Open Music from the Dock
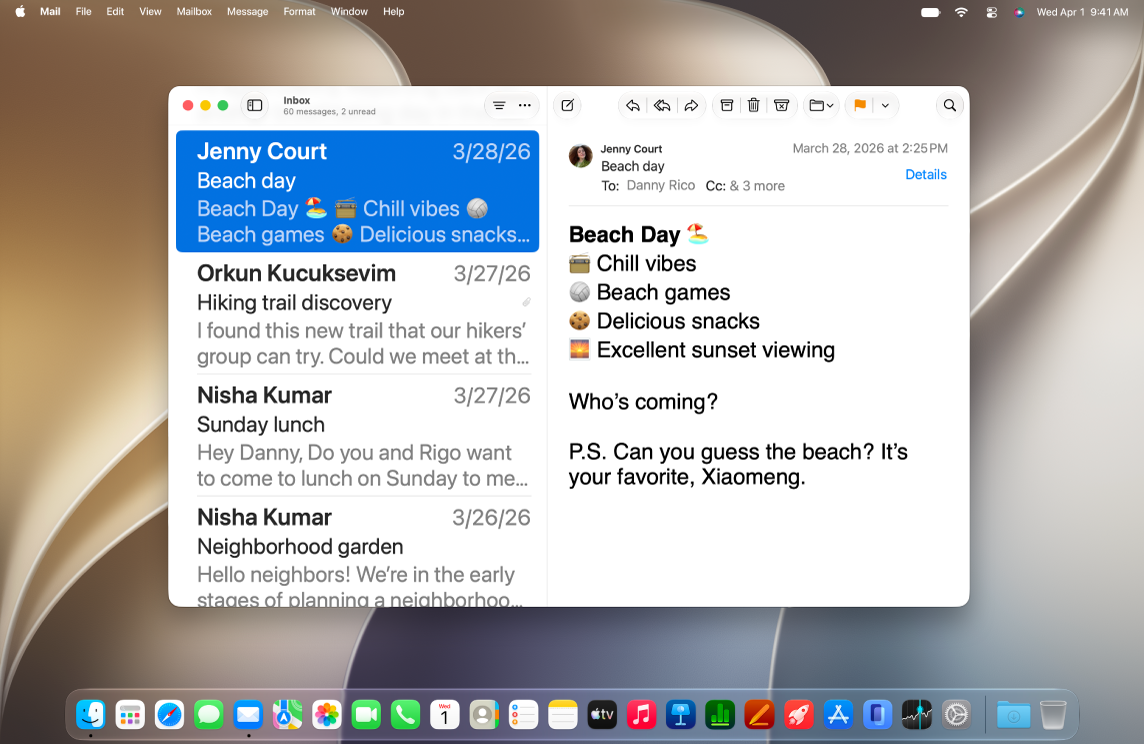Image resolution: width=1146 pixels, height=745 pixels. [x=641, y=714]
